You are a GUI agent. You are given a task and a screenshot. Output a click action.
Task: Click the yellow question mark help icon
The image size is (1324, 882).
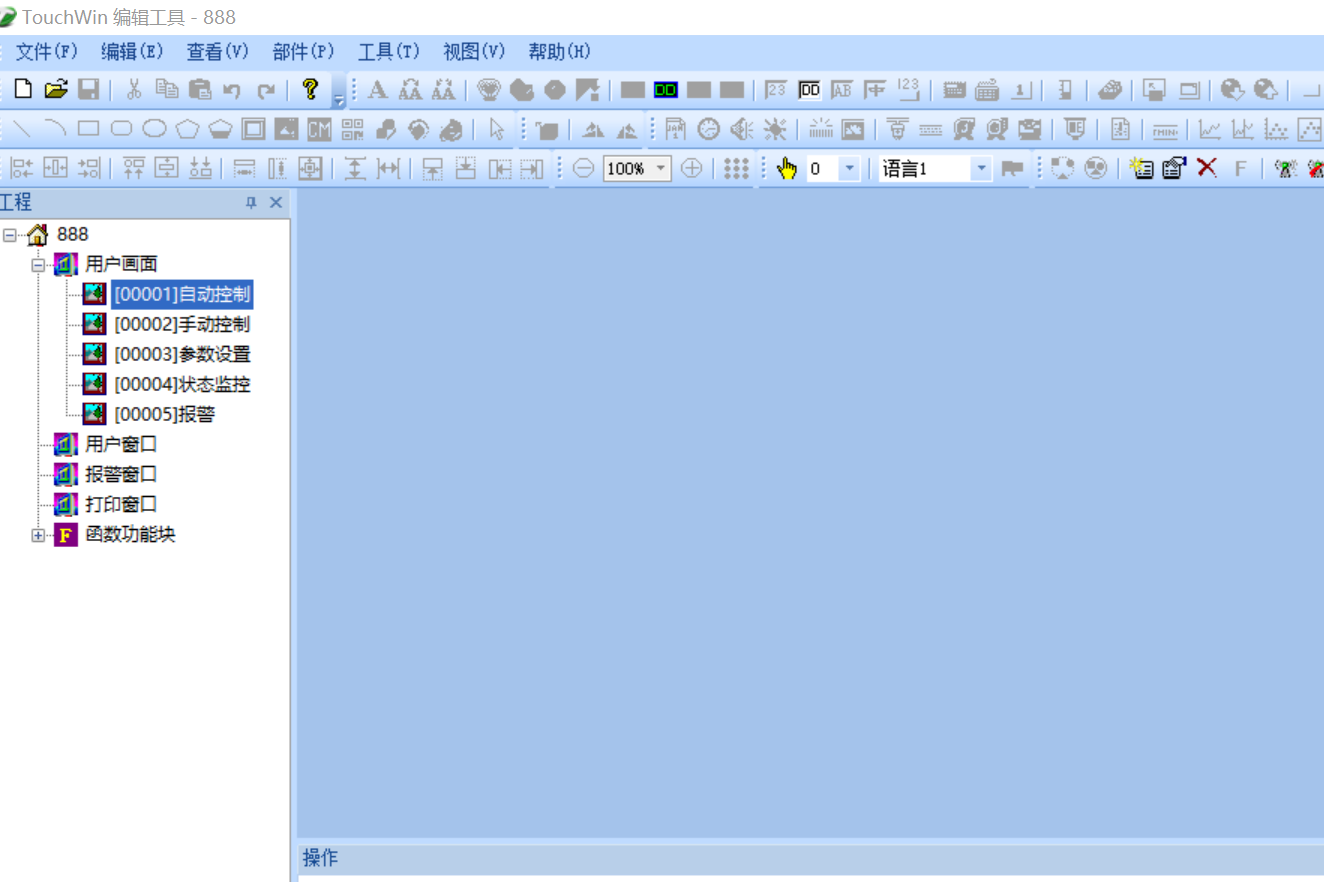(x=310, y=90)
